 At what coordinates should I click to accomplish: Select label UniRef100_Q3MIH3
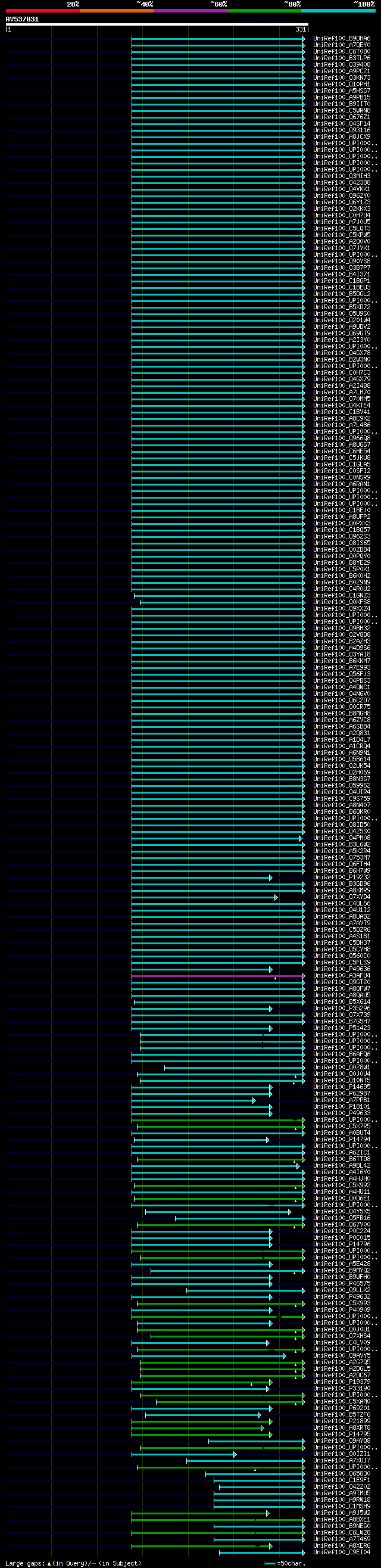point(342,176)
